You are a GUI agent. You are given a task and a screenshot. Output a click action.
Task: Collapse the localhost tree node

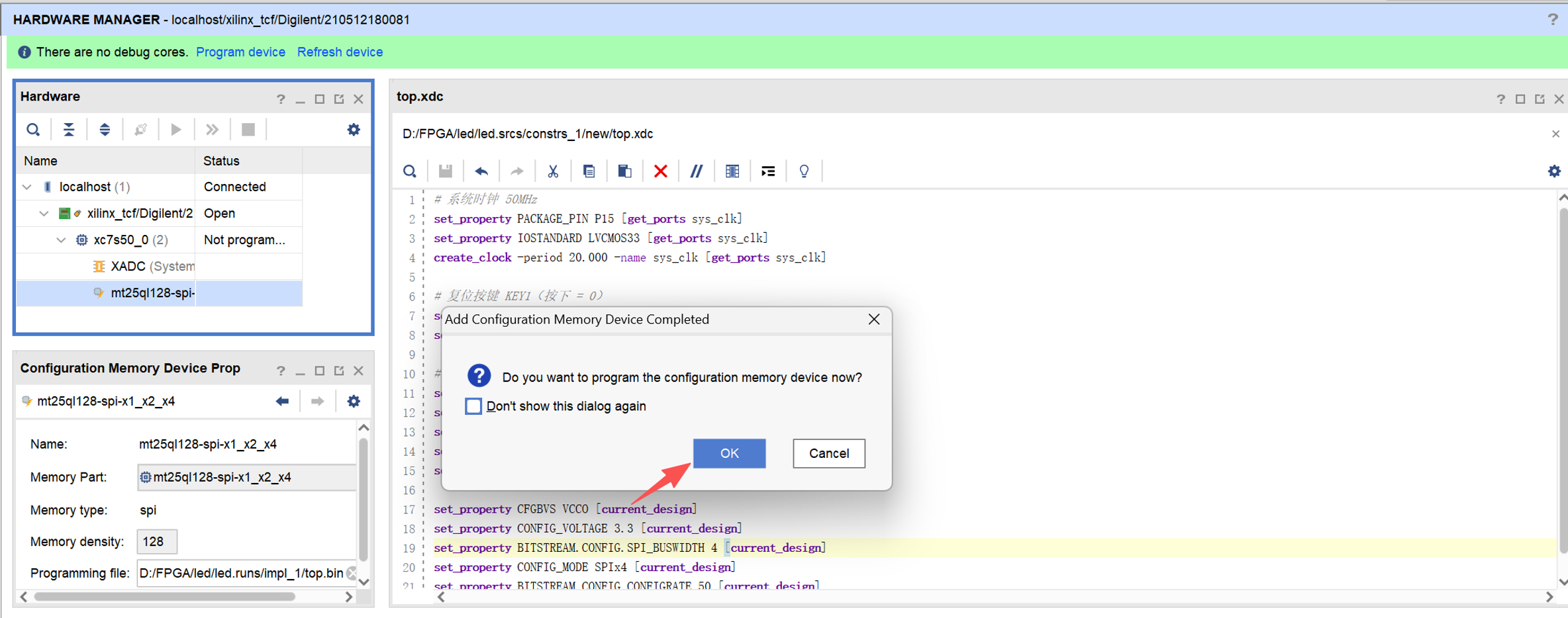[x=27, y=187]
